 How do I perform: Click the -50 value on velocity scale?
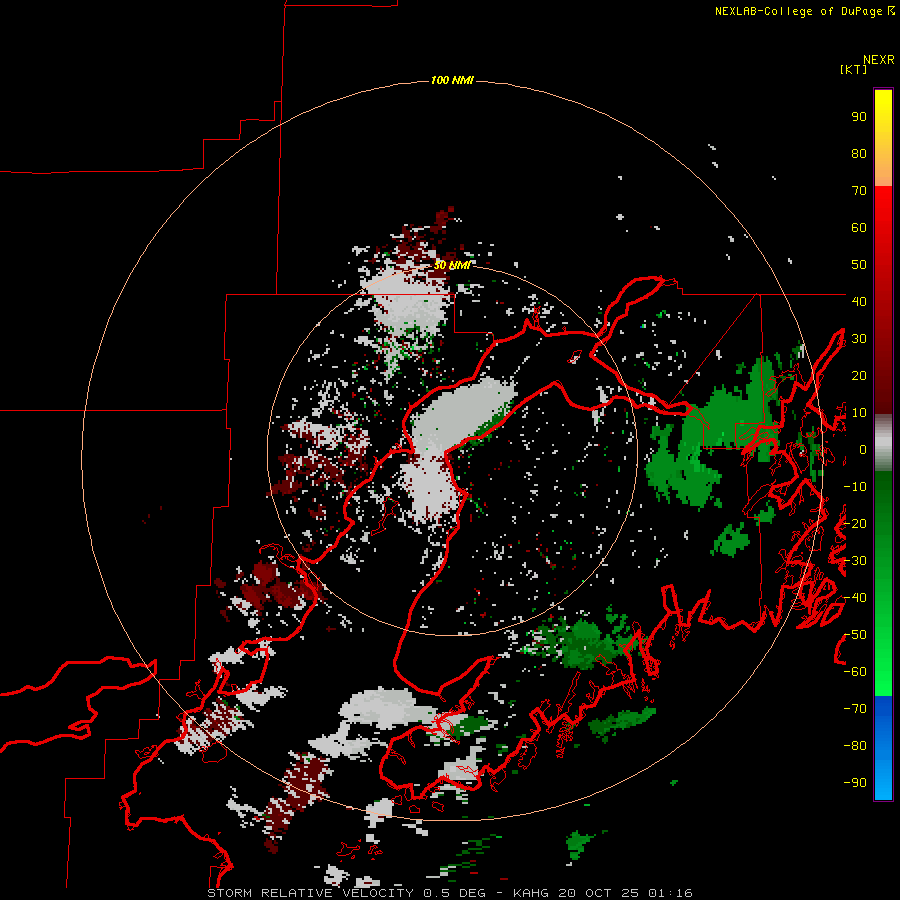pos(855,635)
